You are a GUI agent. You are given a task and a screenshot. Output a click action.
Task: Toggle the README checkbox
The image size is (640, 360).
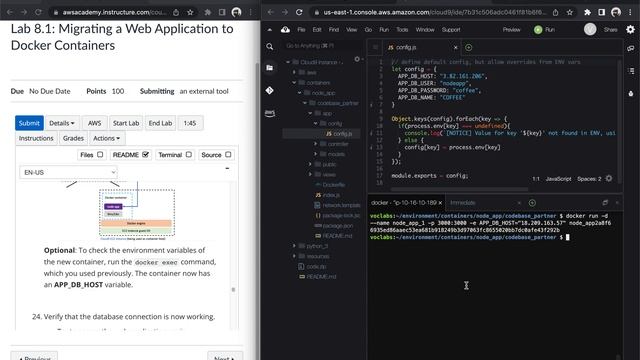point(146,154)
